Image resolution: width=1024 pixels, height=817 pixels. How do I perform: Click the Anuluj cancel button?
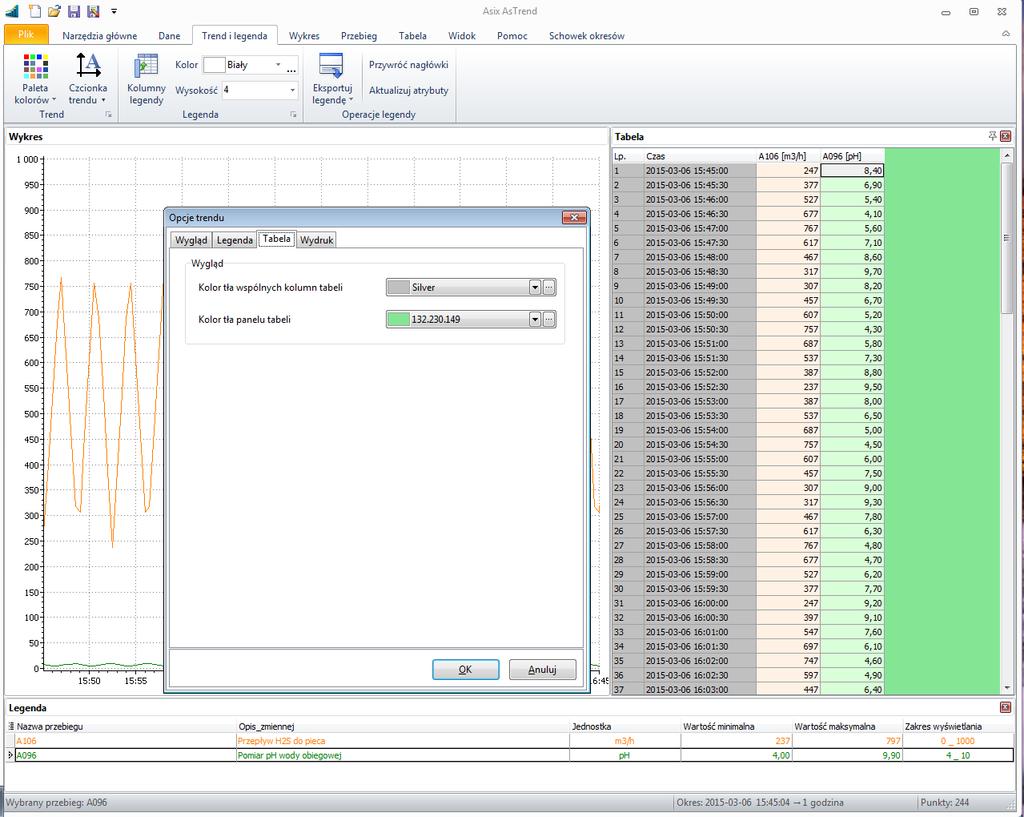click(x=542, y=669)
